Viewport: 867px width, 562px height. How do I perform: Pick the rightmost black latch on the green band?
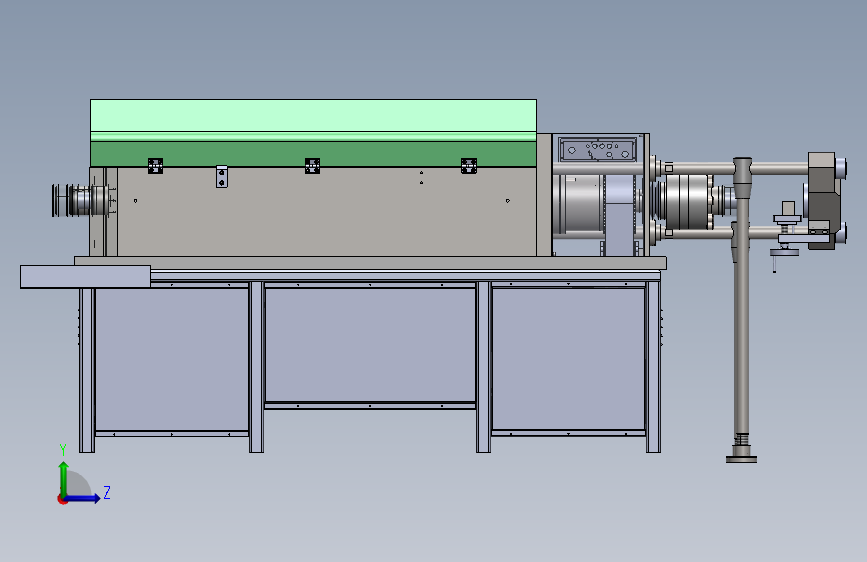[469, 165]
